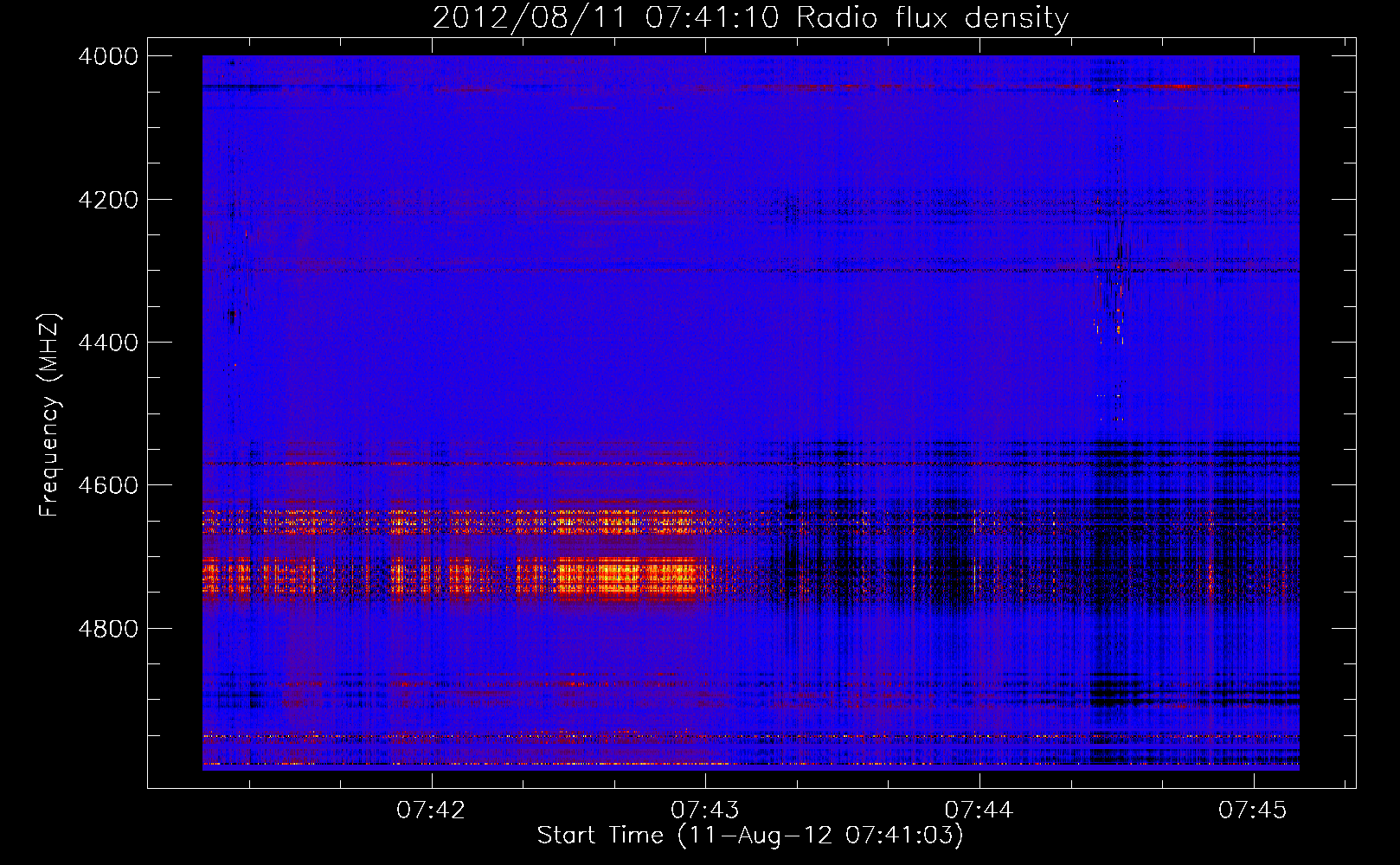Click the 07:44 time tick label
1400x865 pixels.
[x=979, y=811]
